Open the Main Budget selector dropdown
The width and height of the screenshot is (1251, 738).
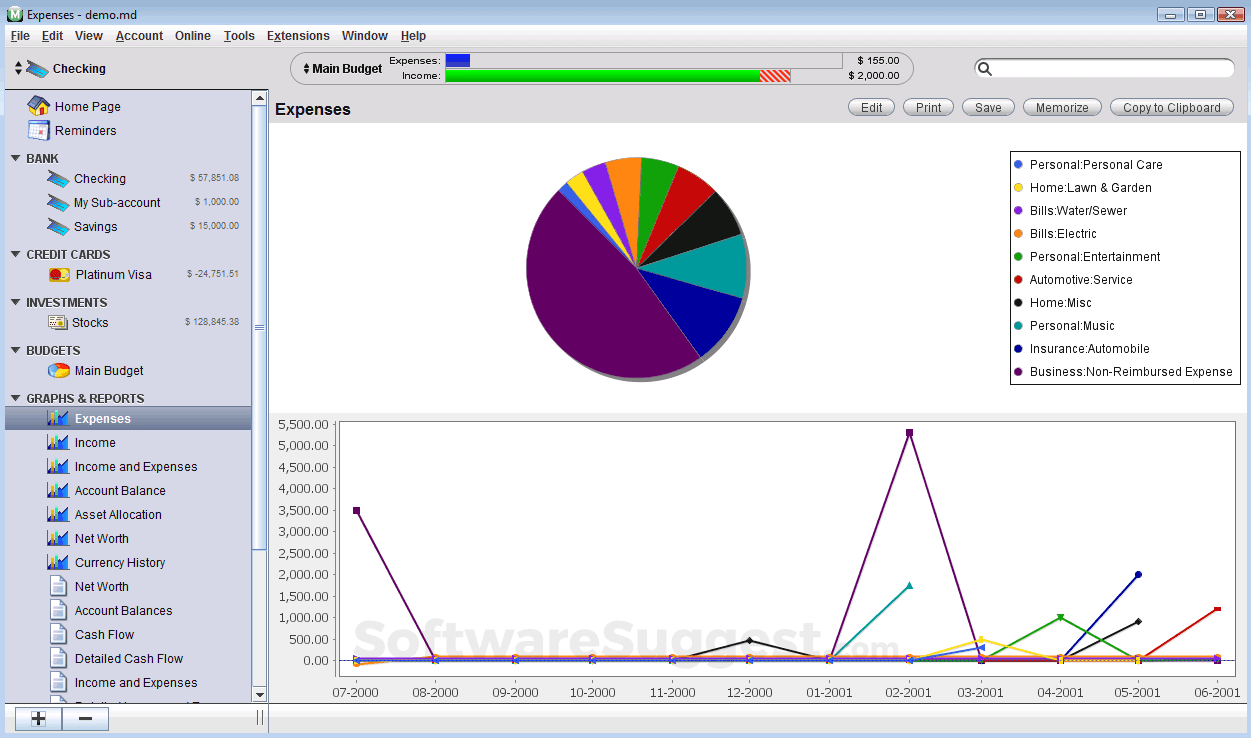340,69
